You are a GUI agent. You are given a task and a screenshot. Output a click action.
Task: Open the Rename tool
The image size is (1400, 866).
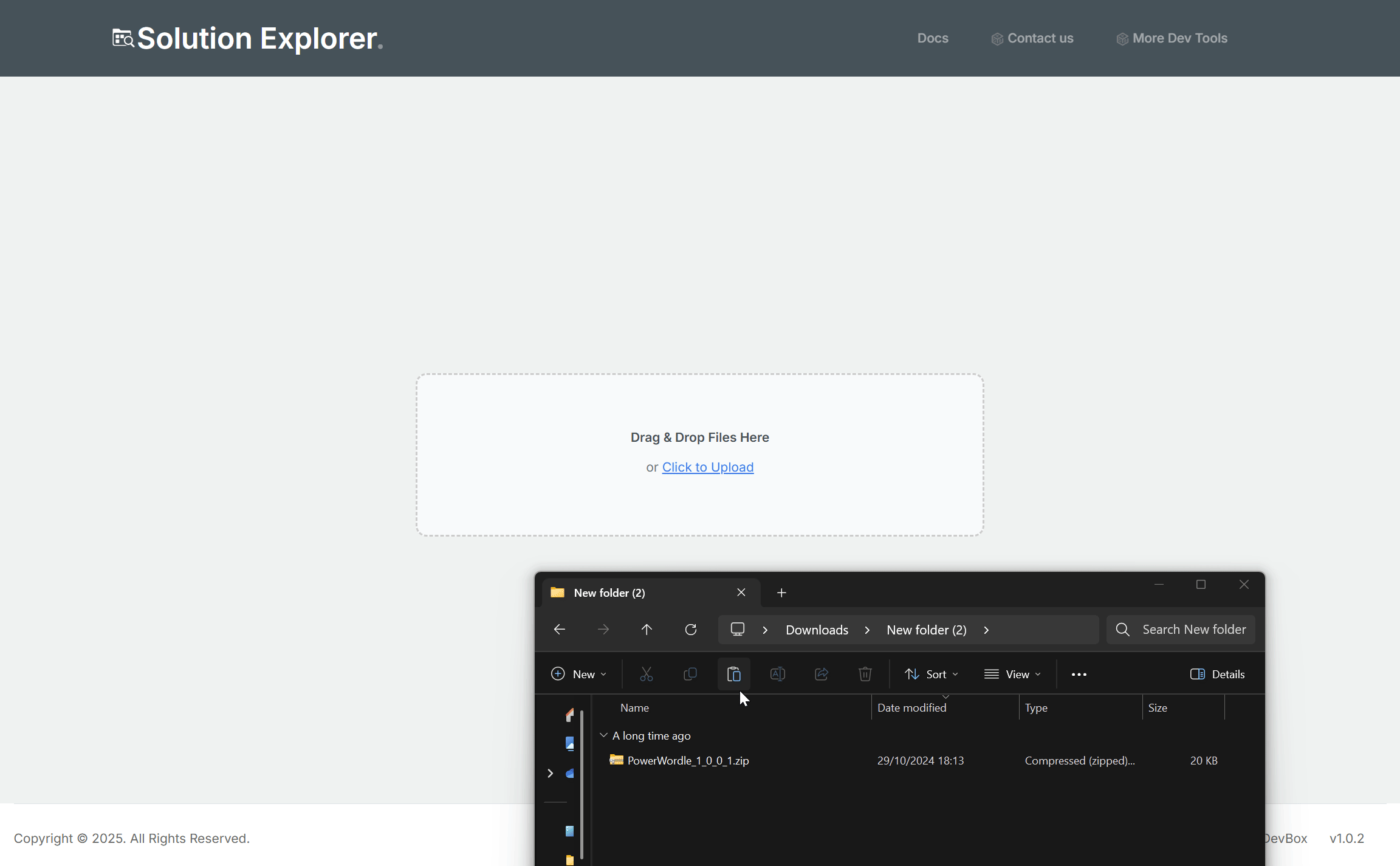pos(777,674)
